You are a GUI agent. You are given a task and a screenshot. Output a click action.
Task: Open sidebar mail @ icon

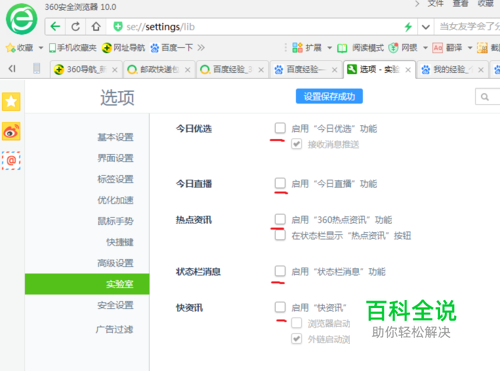pos(11,161)
